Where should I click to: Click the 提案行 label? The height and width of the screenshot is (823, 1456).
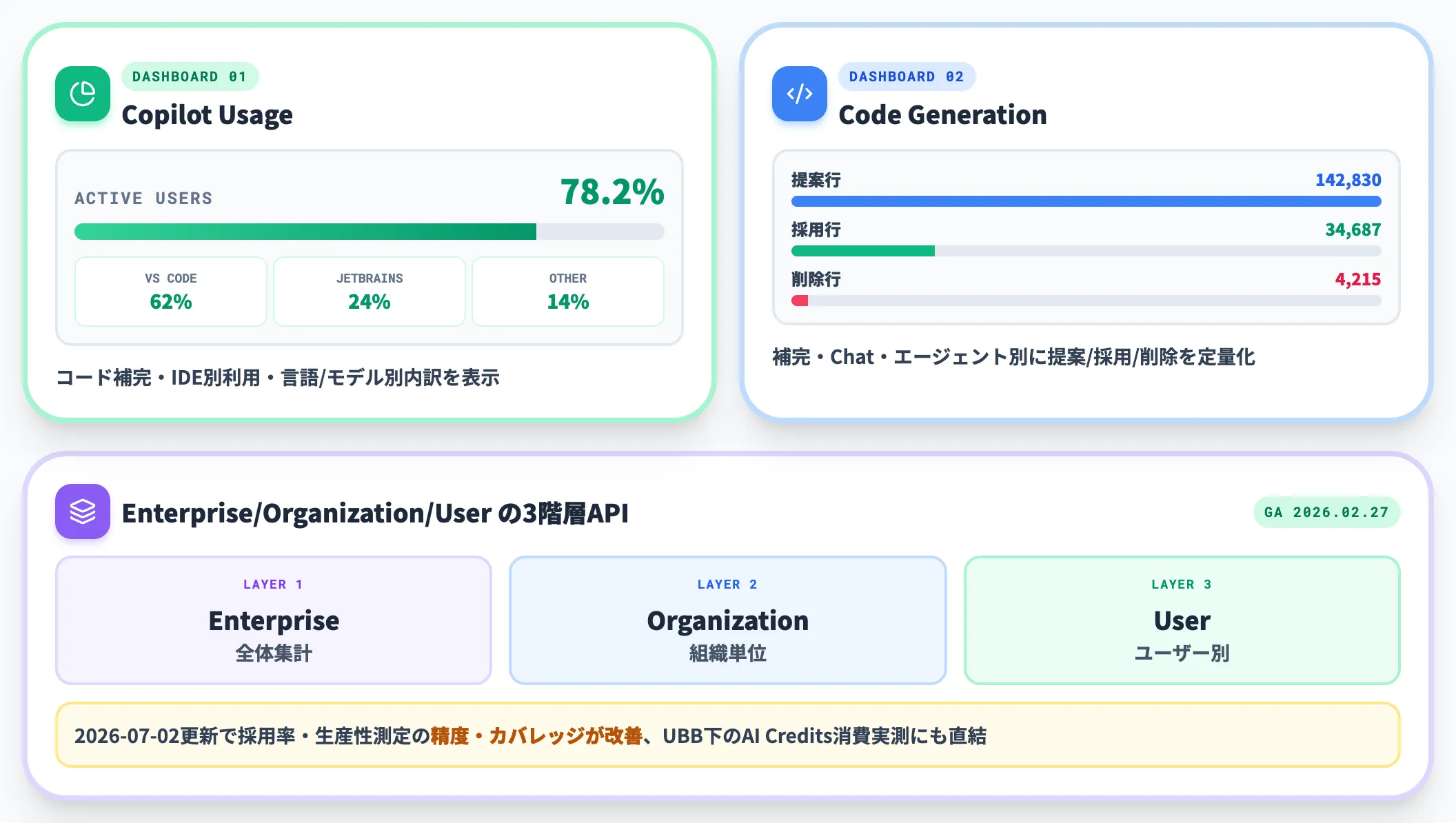click(x=816, y=180)
